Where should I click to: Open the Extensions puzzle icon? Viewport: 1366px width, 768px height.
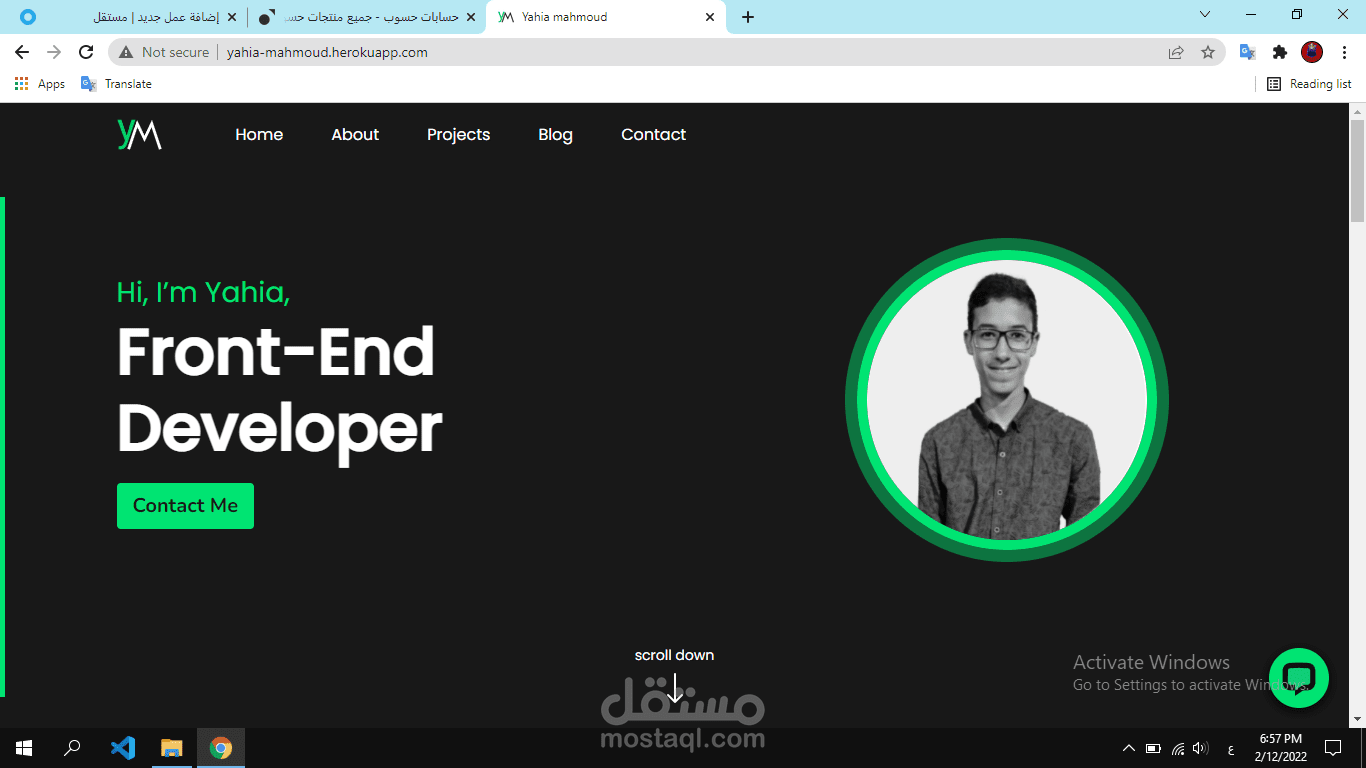coord(1280,52)
